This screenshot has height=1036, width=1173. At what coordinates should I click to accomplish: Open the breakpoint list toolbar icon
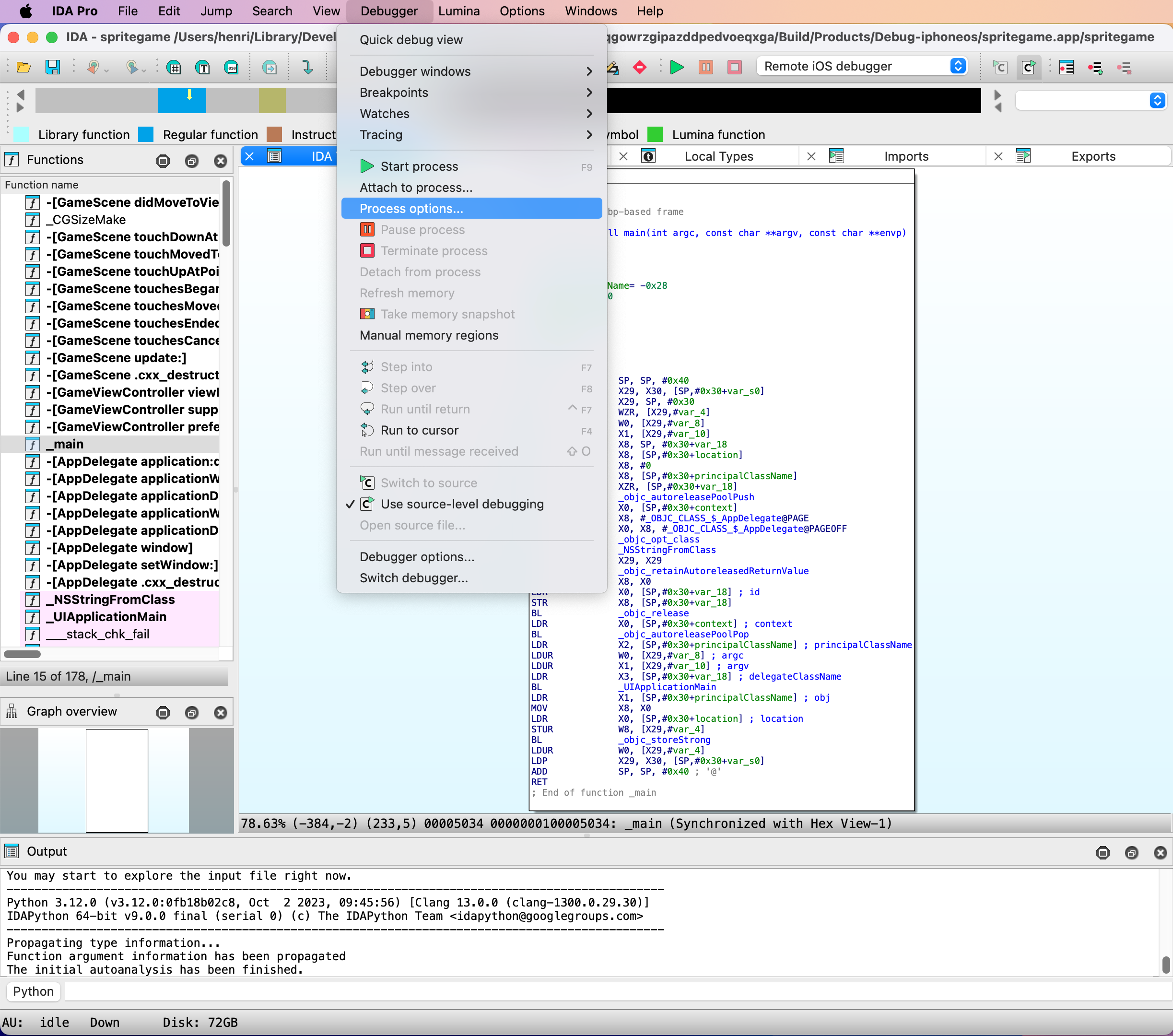(x=1066, y=67)
